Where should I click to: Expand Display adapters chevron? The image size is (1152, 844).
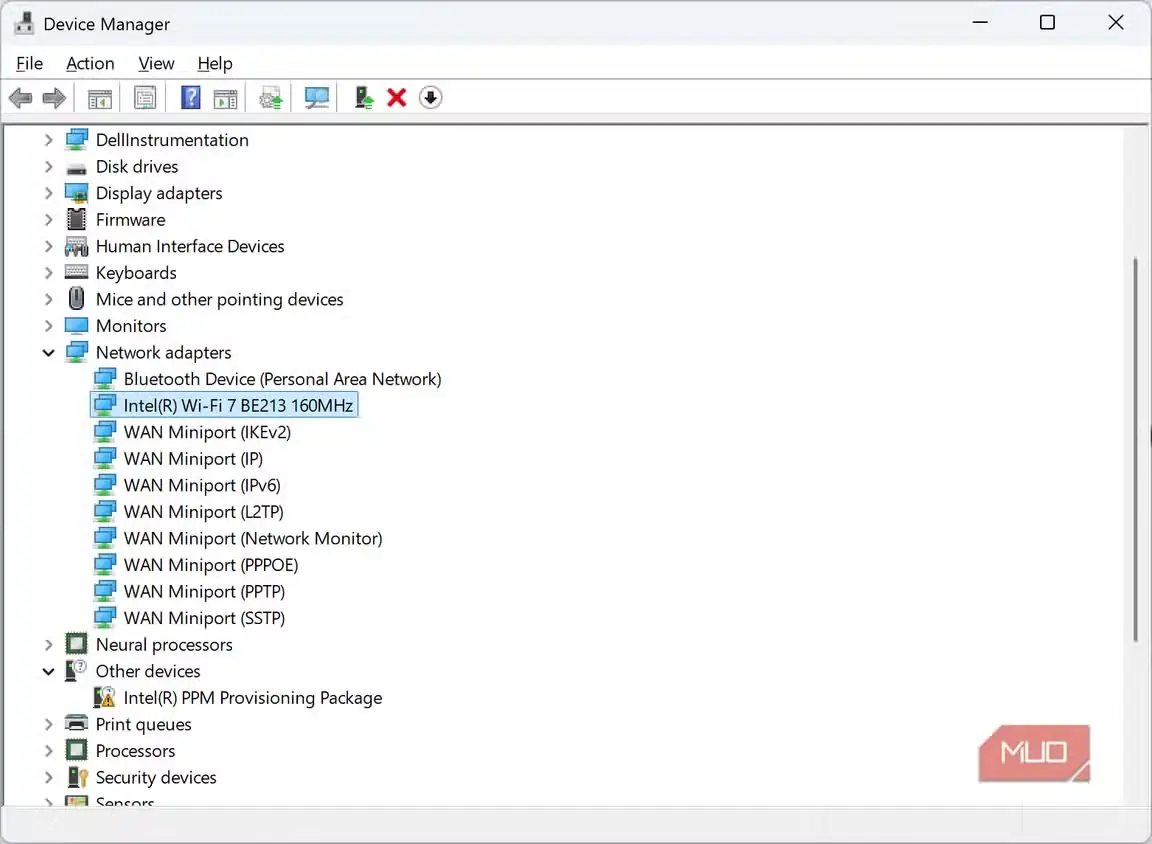tap(48, 193)
